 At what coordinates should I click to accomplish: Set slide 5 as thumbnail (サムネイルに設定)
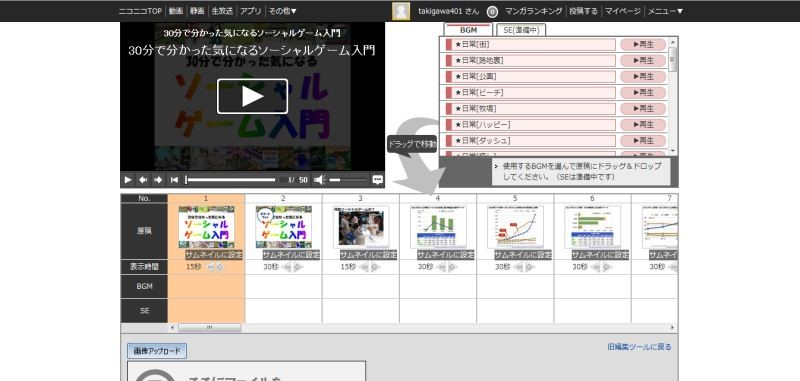click(x=523, y=255)
